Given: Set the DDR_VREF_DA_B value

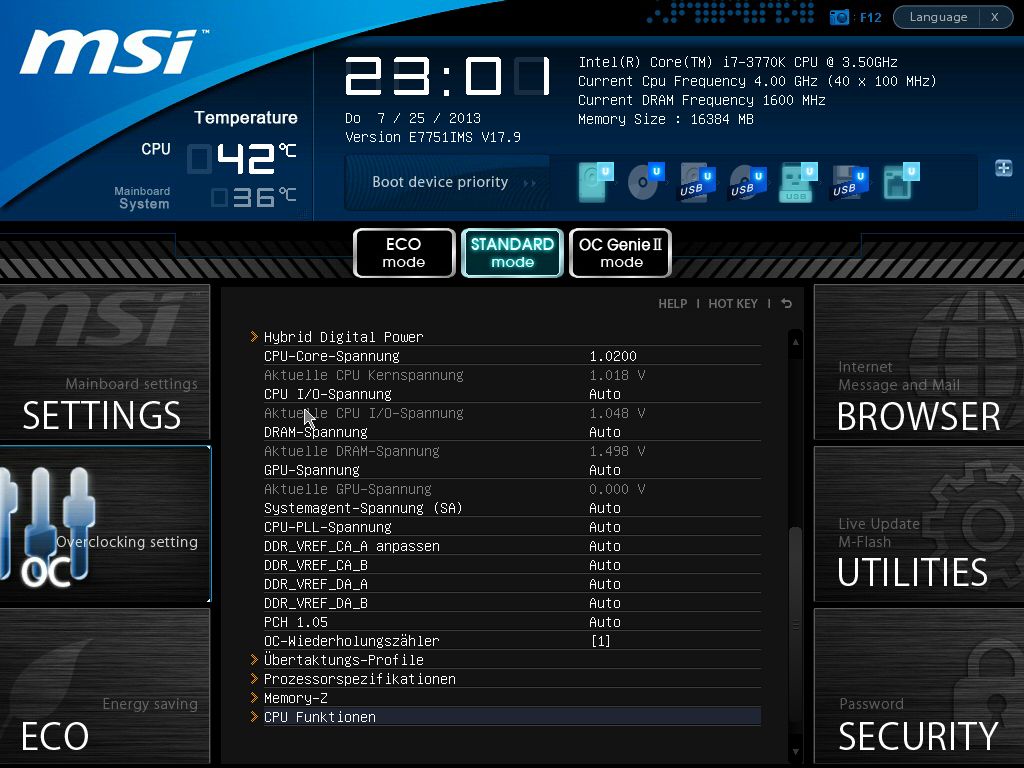Looking at the screenshot, I should pyautogui.click(x=605, y=602).
